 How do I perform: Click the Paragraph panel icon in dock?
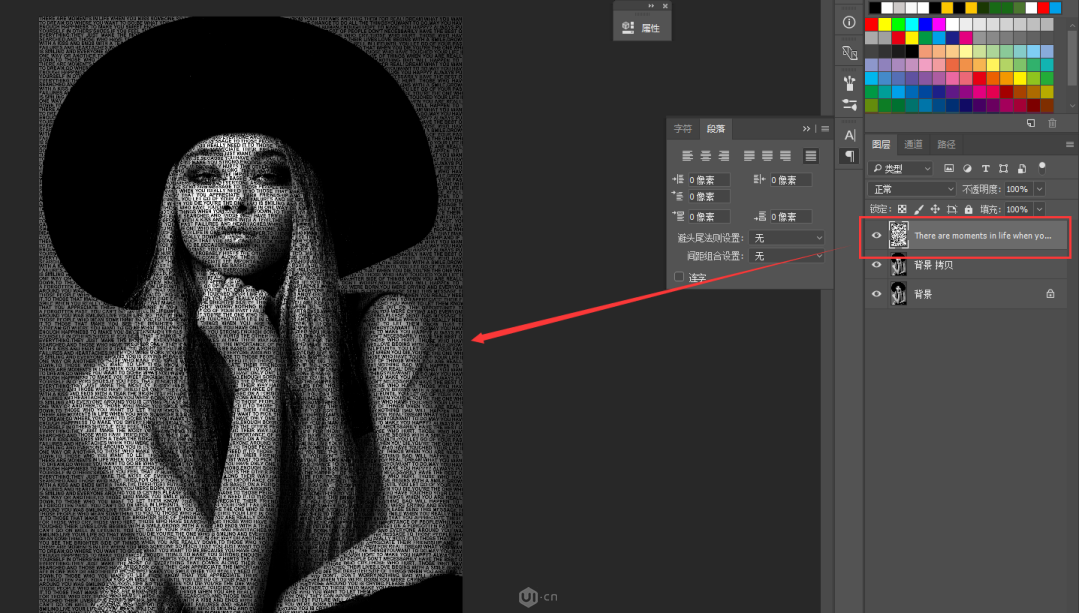click(x=849, y=156)
